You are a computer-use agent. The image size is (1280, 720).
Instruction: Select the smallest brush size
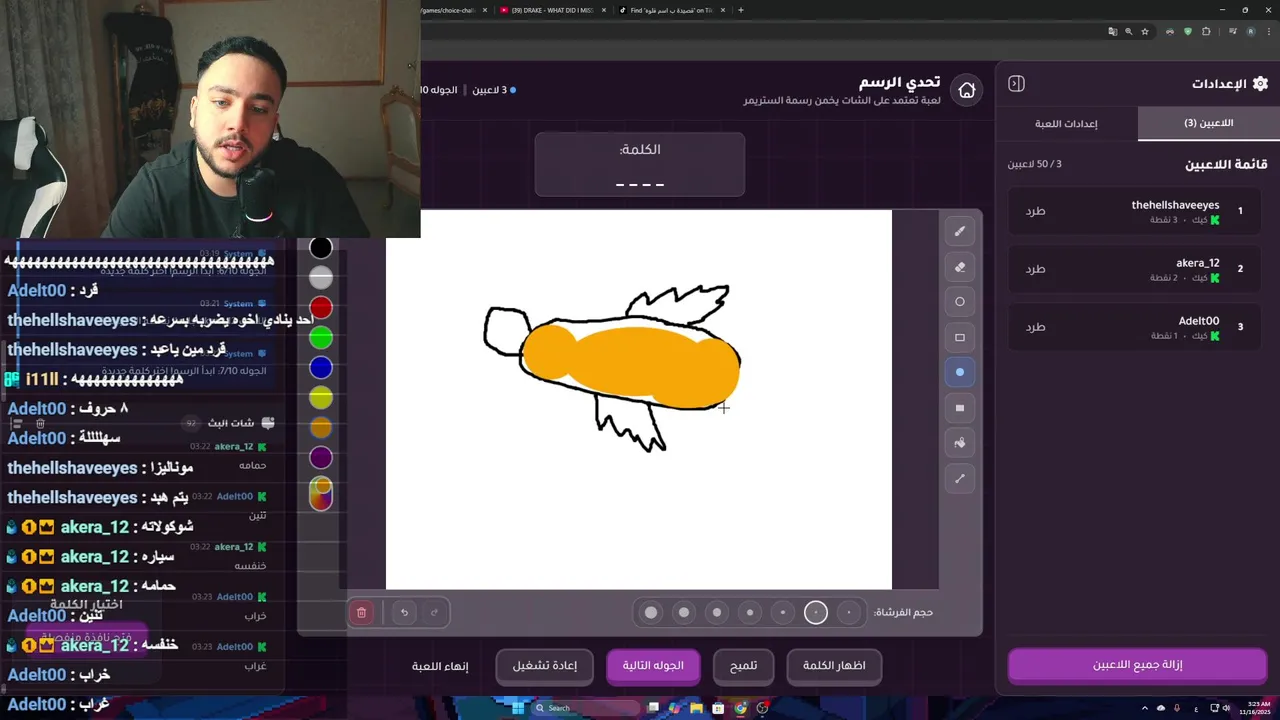pyautogui.click(x=849, y=612)
